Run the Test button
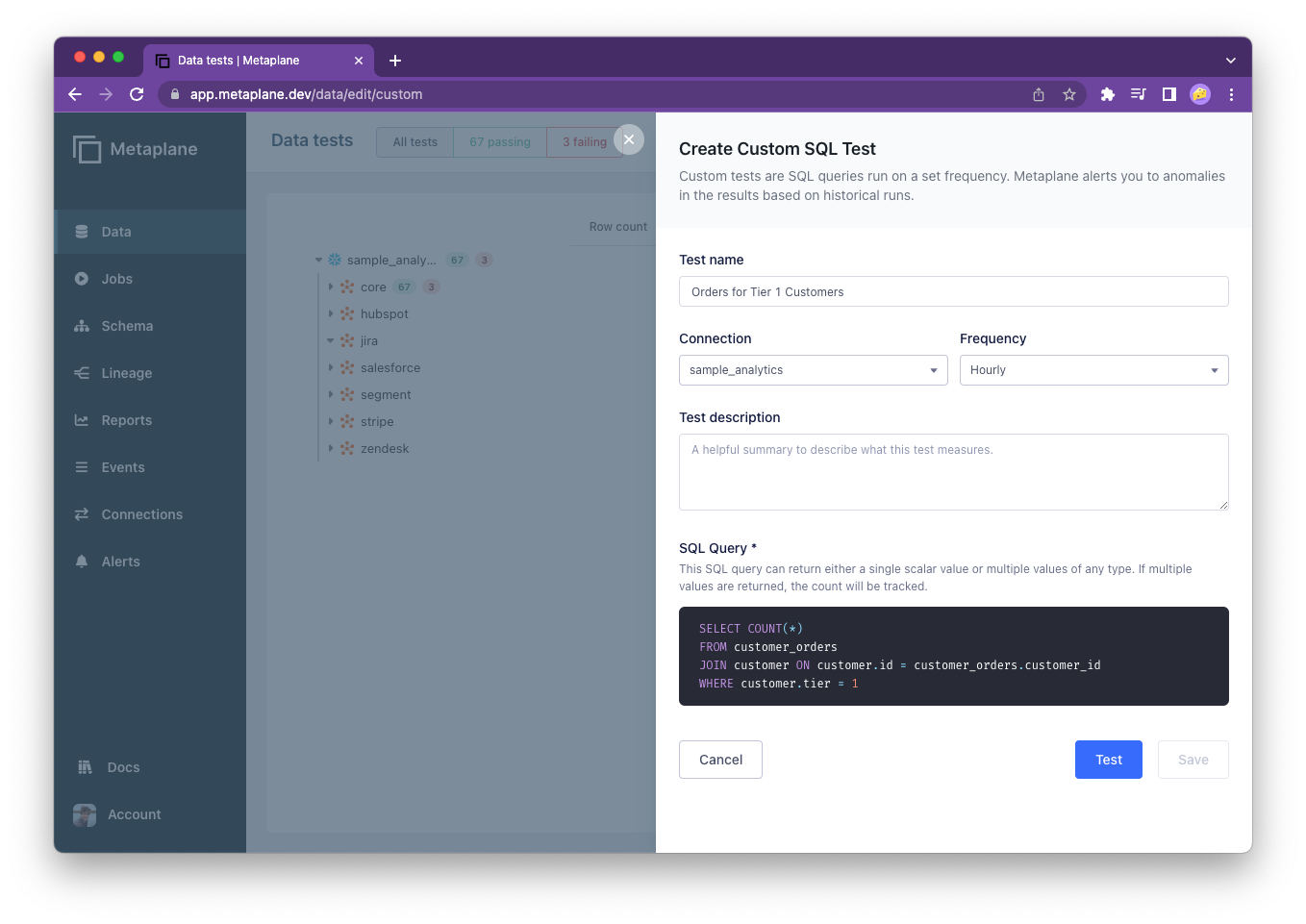1306x924 pixels. pyautogui.click(x=1109, y=760)
